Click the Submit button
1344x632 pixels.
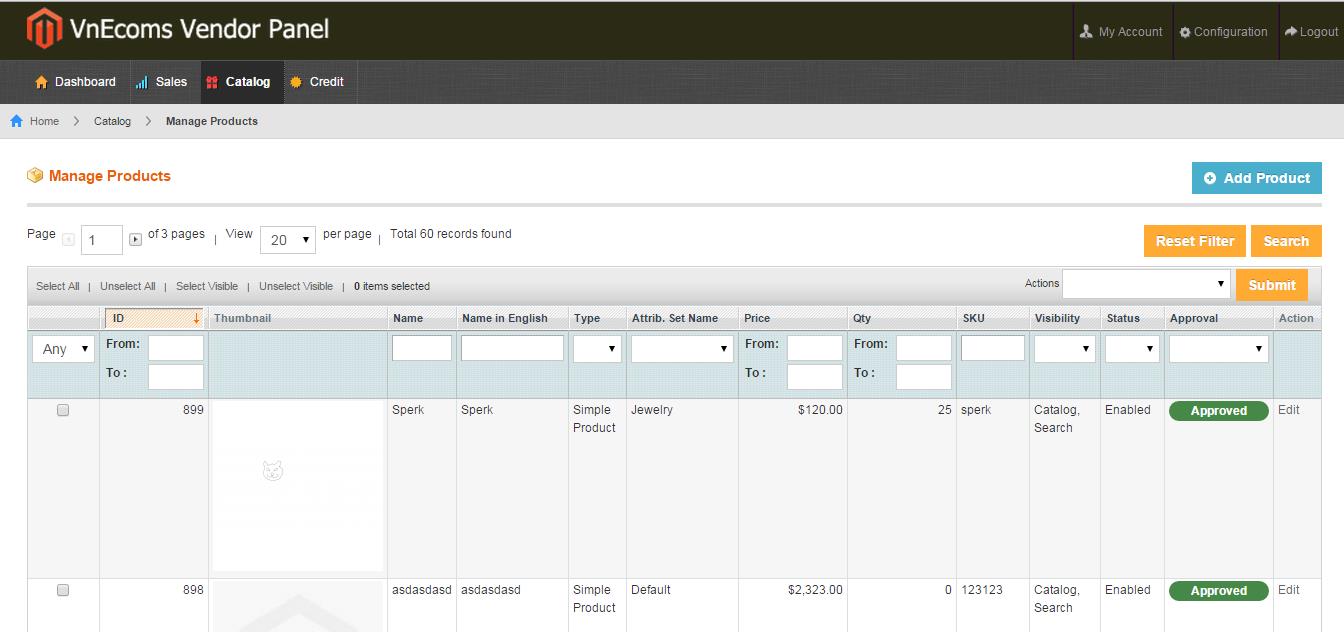[x=1272, y=285]
